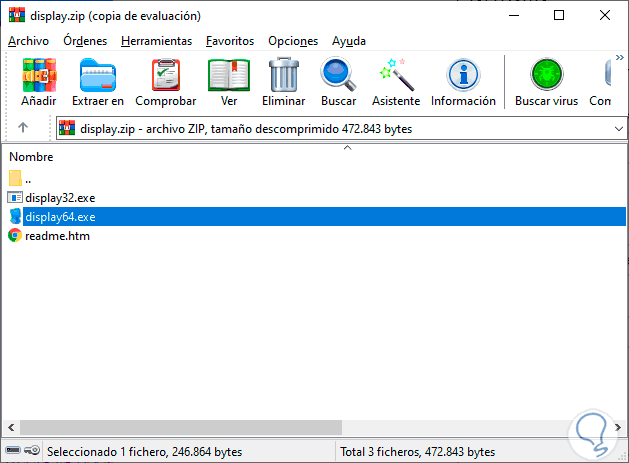Open the Herramientas menu
Image resolution: width=629 pixels, height=463 pixels.
[156, 41]
